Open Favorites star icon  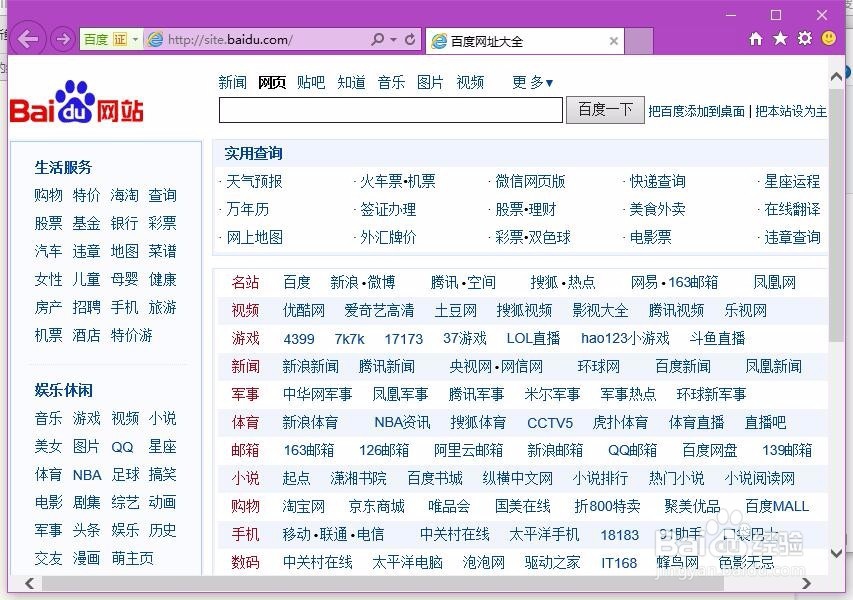(780, 38)
